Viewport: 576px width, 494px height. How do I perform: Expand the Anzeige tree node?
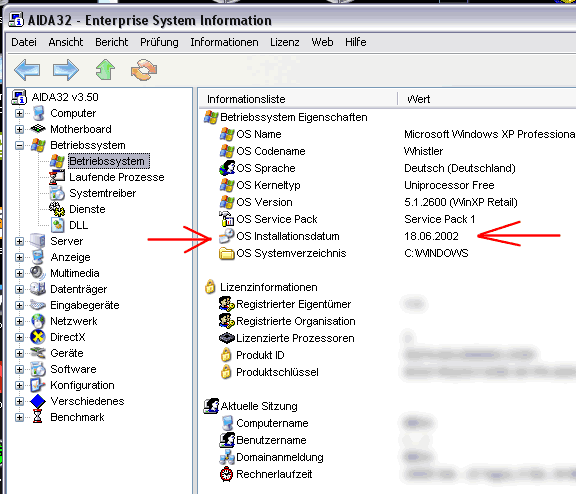[x=19, y=257]
